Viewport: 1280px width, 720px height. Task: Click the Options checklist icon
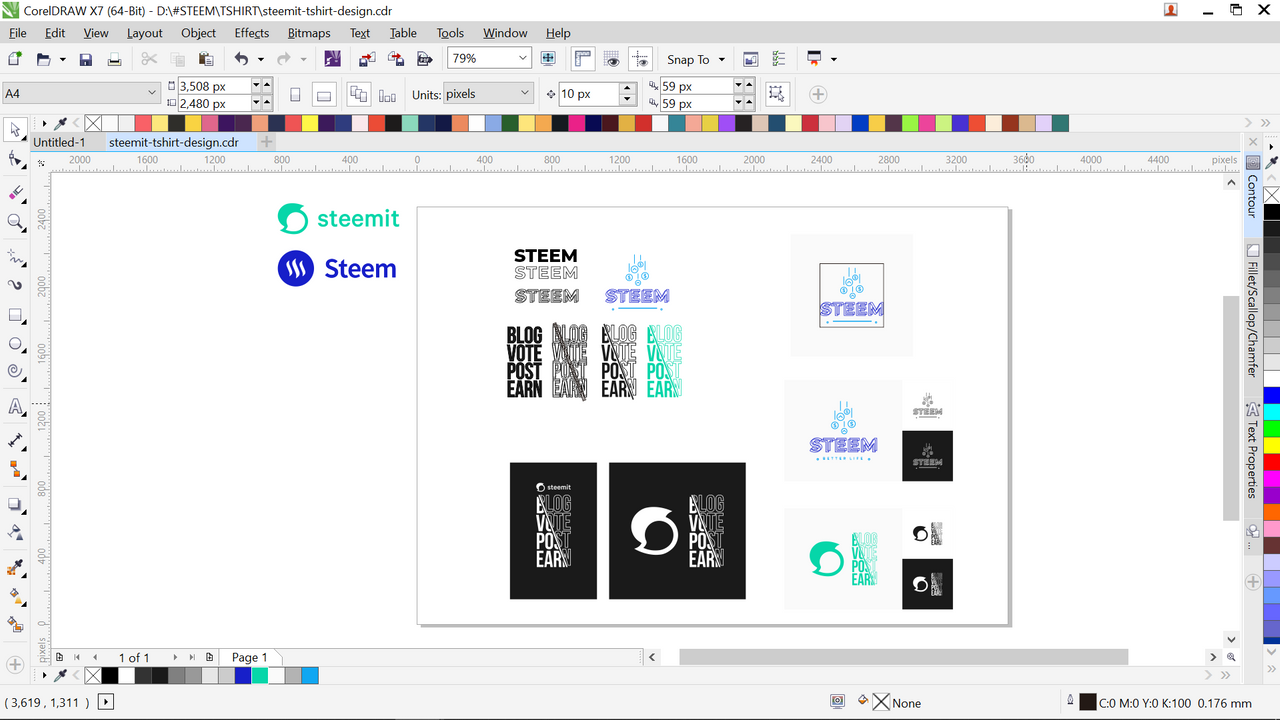click(779, 59)
